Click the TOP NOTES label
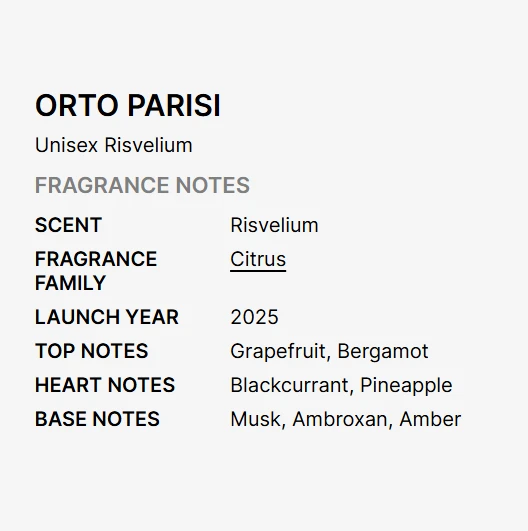The width and height of the screenshot is (528, 531). tap(91, 351)
